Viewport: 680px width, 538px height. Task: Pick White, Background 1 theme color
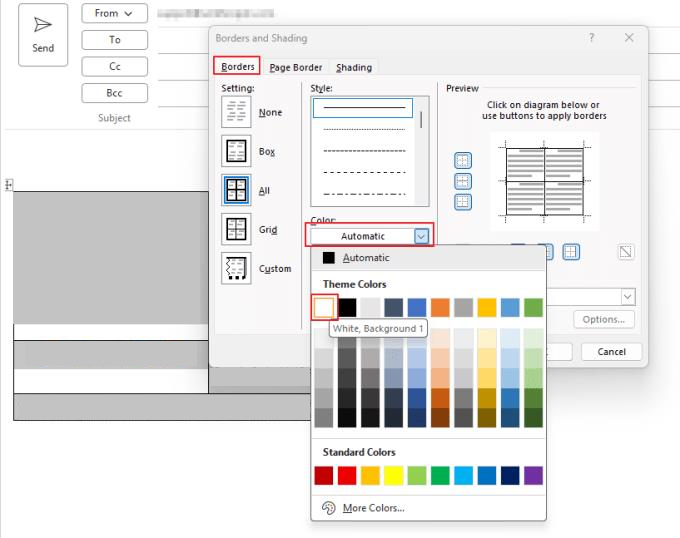point(324,307)
